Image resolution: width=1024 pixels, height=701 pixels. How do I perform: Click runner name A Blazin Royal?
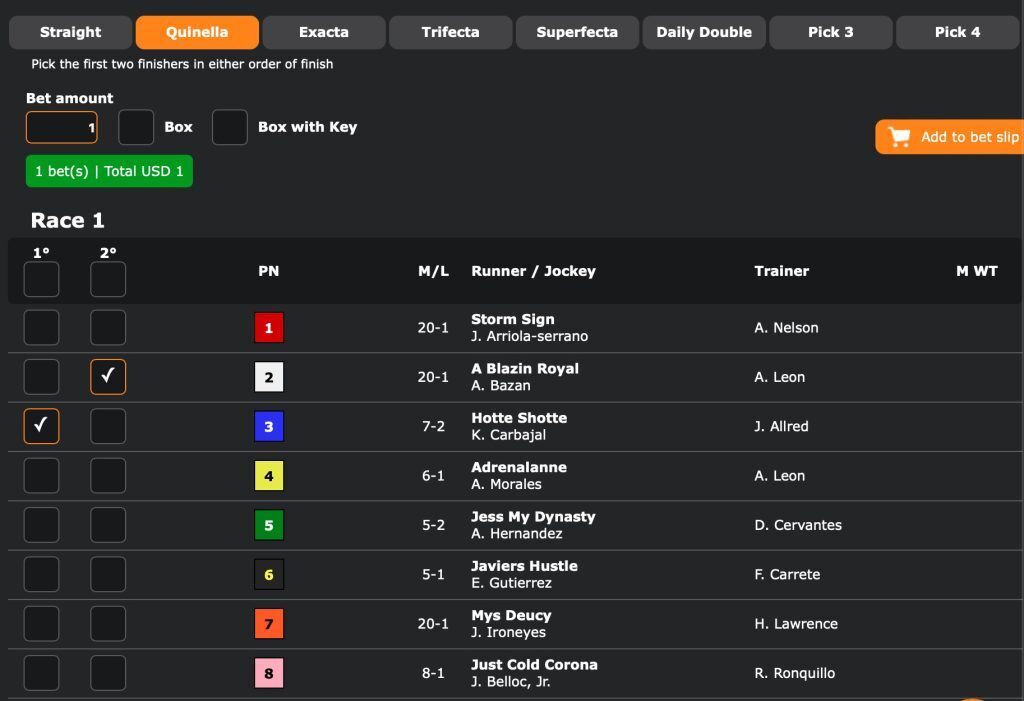(x=525, y=368)
